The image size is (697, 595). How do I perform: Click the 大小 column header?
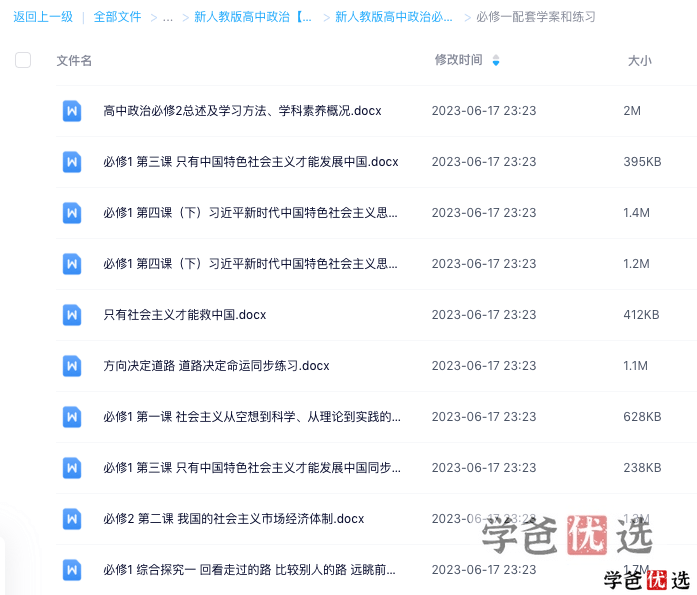coord(639,60)
